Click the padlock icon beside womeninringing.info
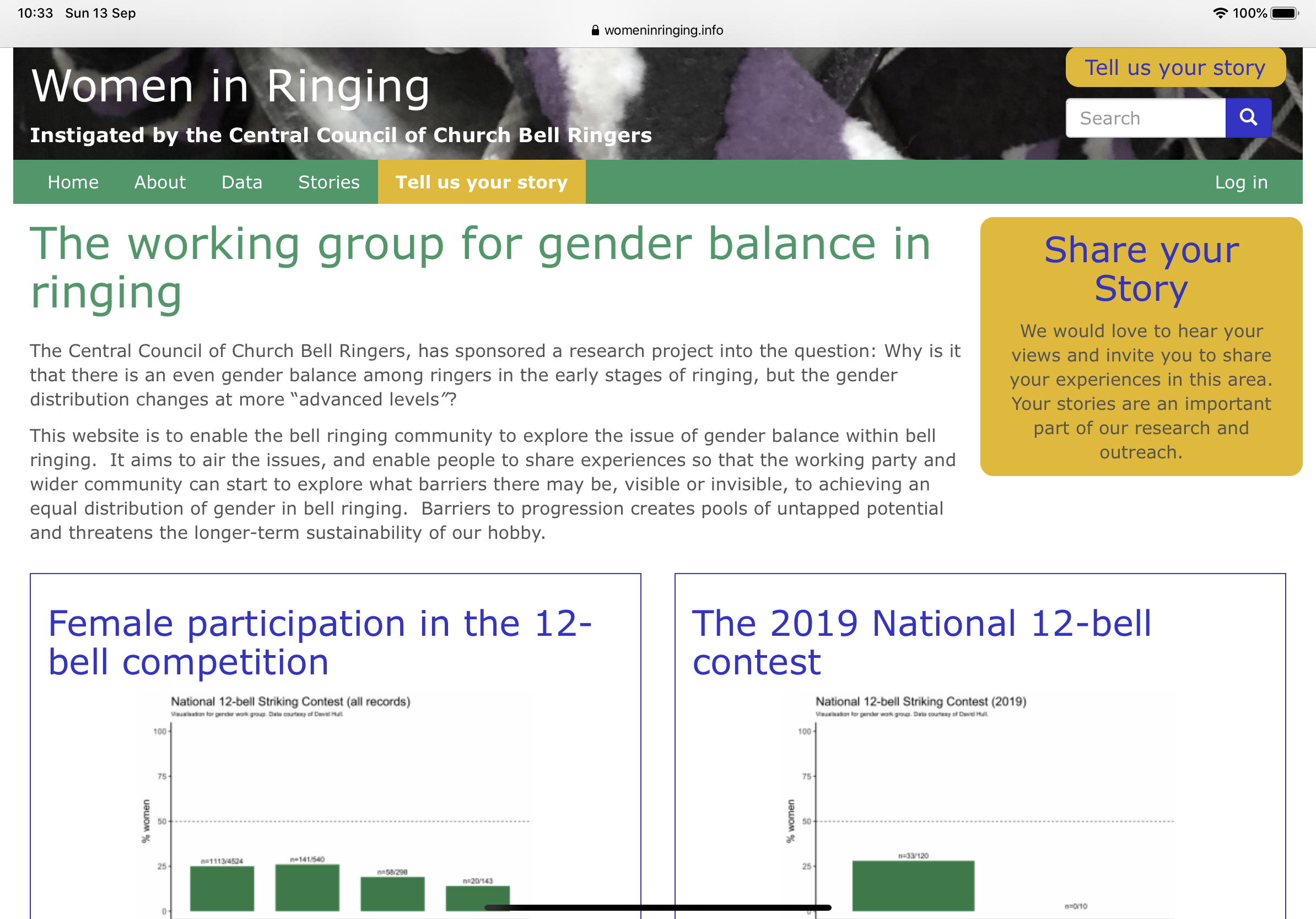1316x919 pixels. click(595, 30)
